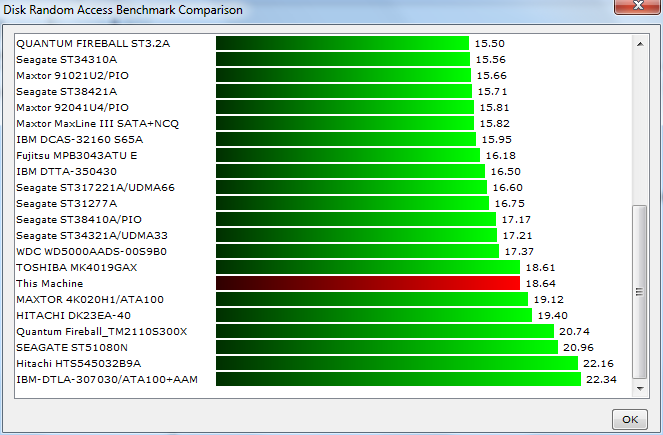
Task: Select the This Machine label
Action: coord(49,284)
